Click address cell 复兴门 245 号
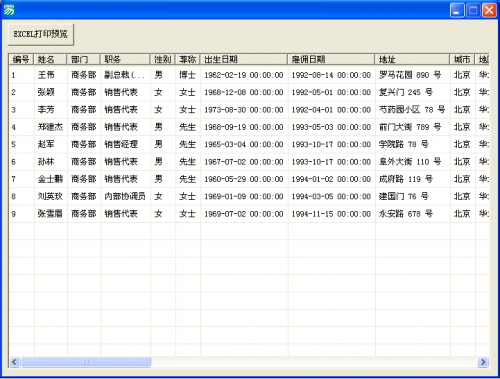This screenshot has height=379, width=500. click(x=413, y=92)
